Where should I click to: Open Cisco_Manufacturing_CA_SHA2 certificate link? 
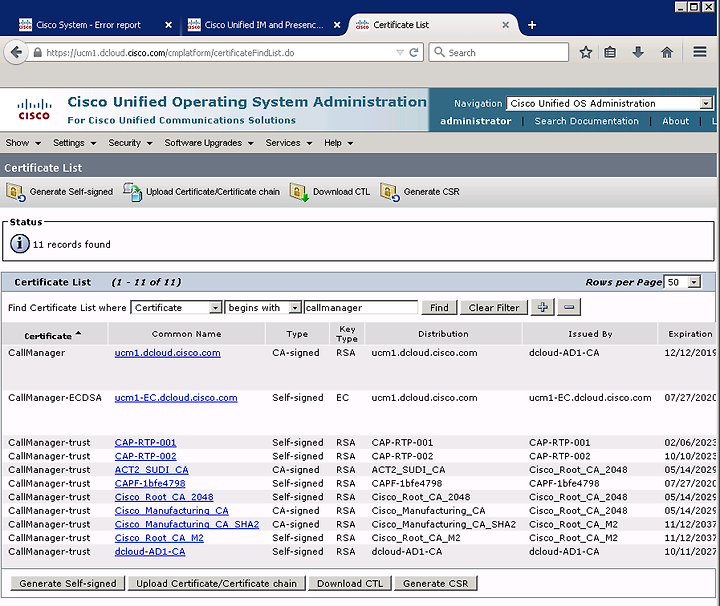187,524
